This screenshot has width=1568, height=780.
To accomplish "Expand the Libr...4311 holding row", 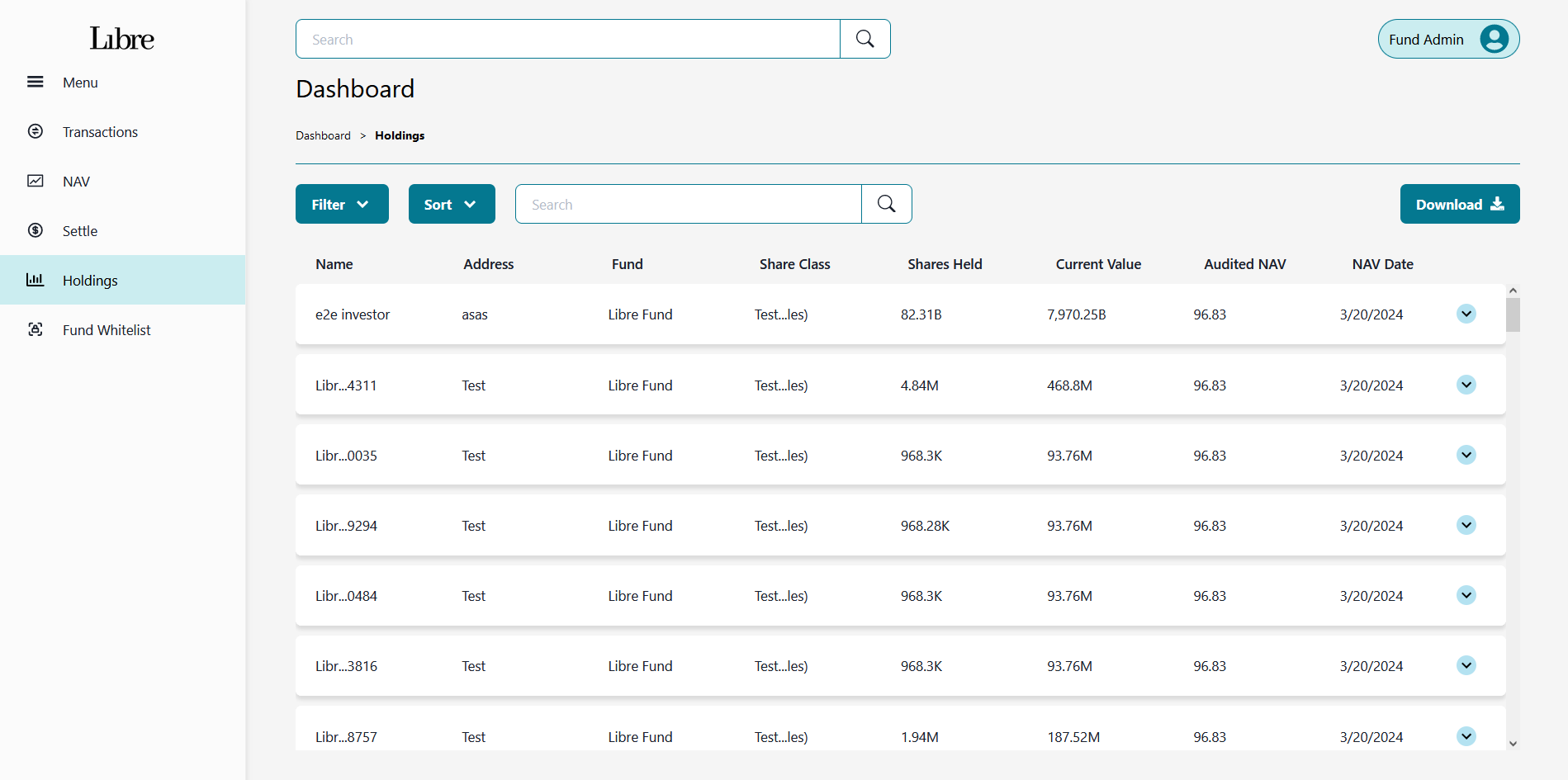I will click(x=1466, y=385).
